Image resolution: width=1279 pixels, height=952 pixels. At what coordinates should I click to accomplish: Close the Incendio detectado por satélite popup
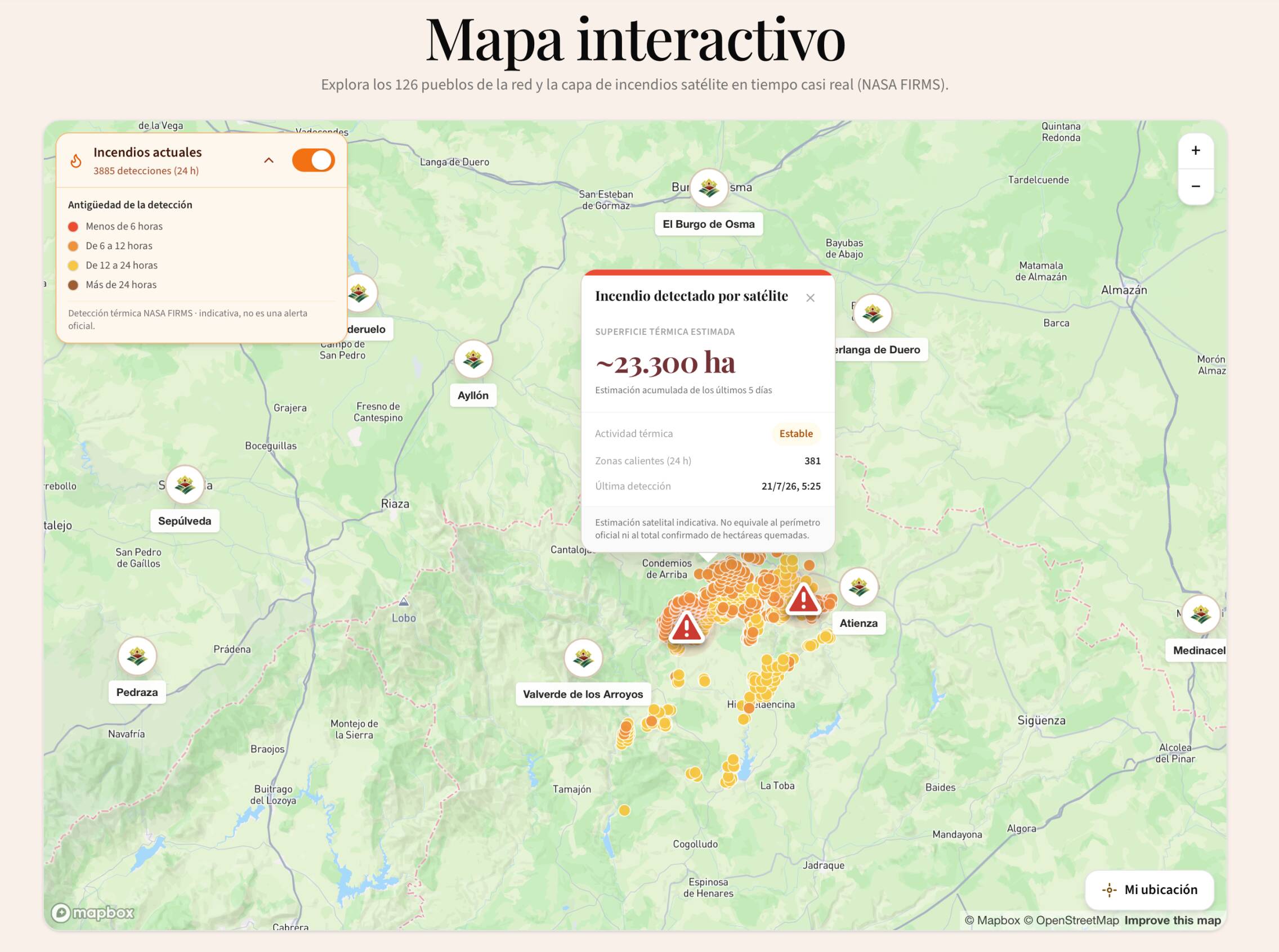(x=810, y=298)
